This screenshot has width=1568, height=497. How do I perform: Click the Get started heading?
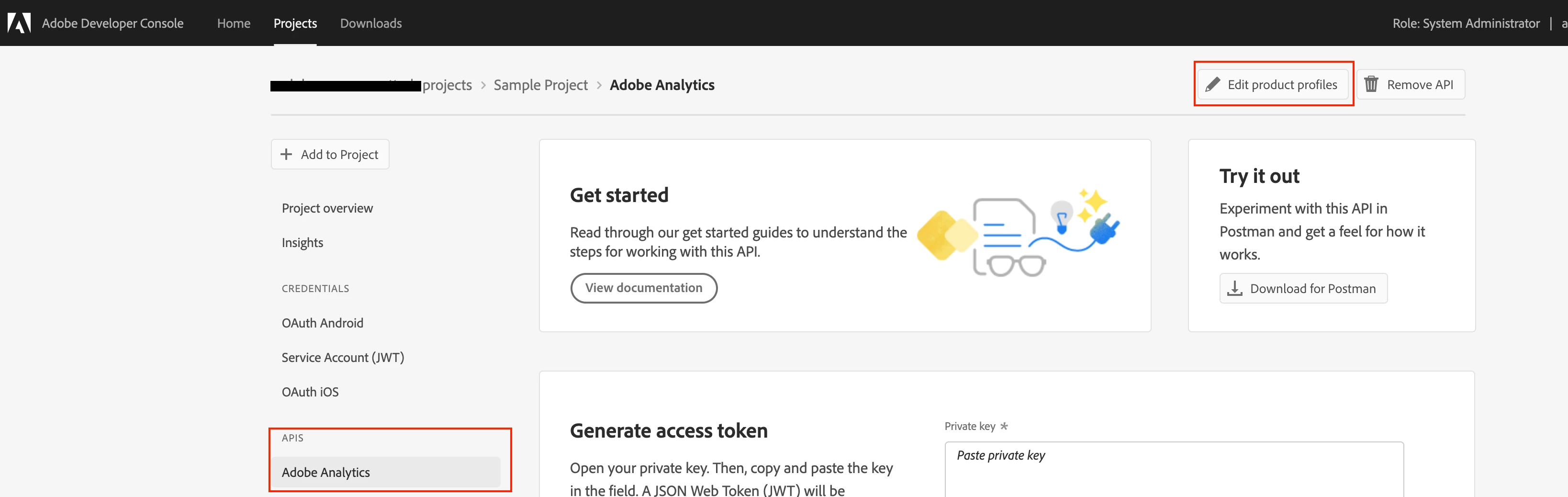619,195
